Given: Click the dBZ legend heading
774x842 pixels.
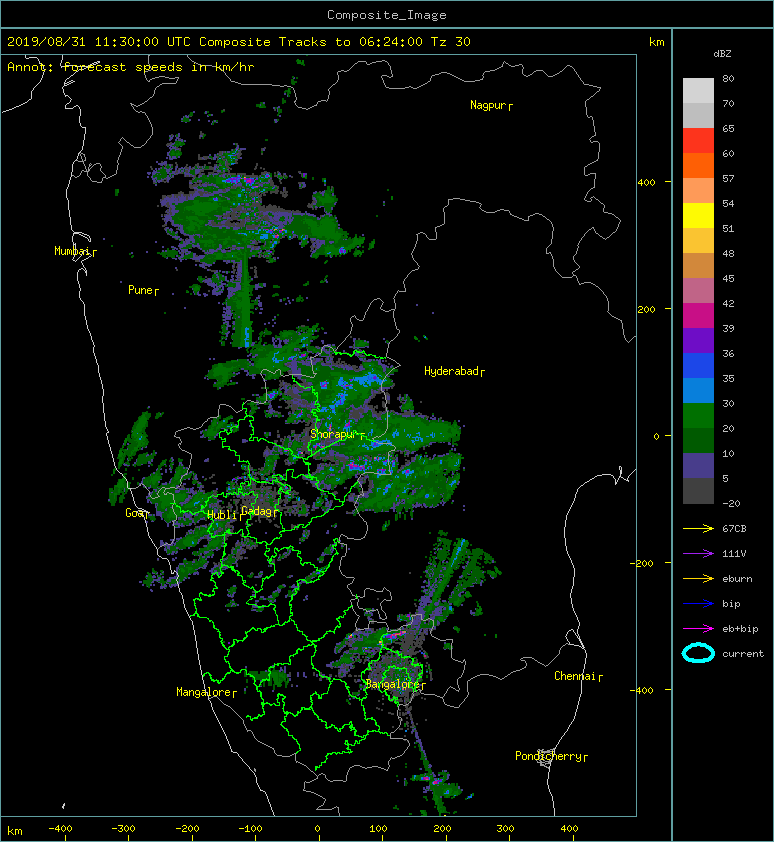Looking at the screenshot, I should tap(722, 54).
